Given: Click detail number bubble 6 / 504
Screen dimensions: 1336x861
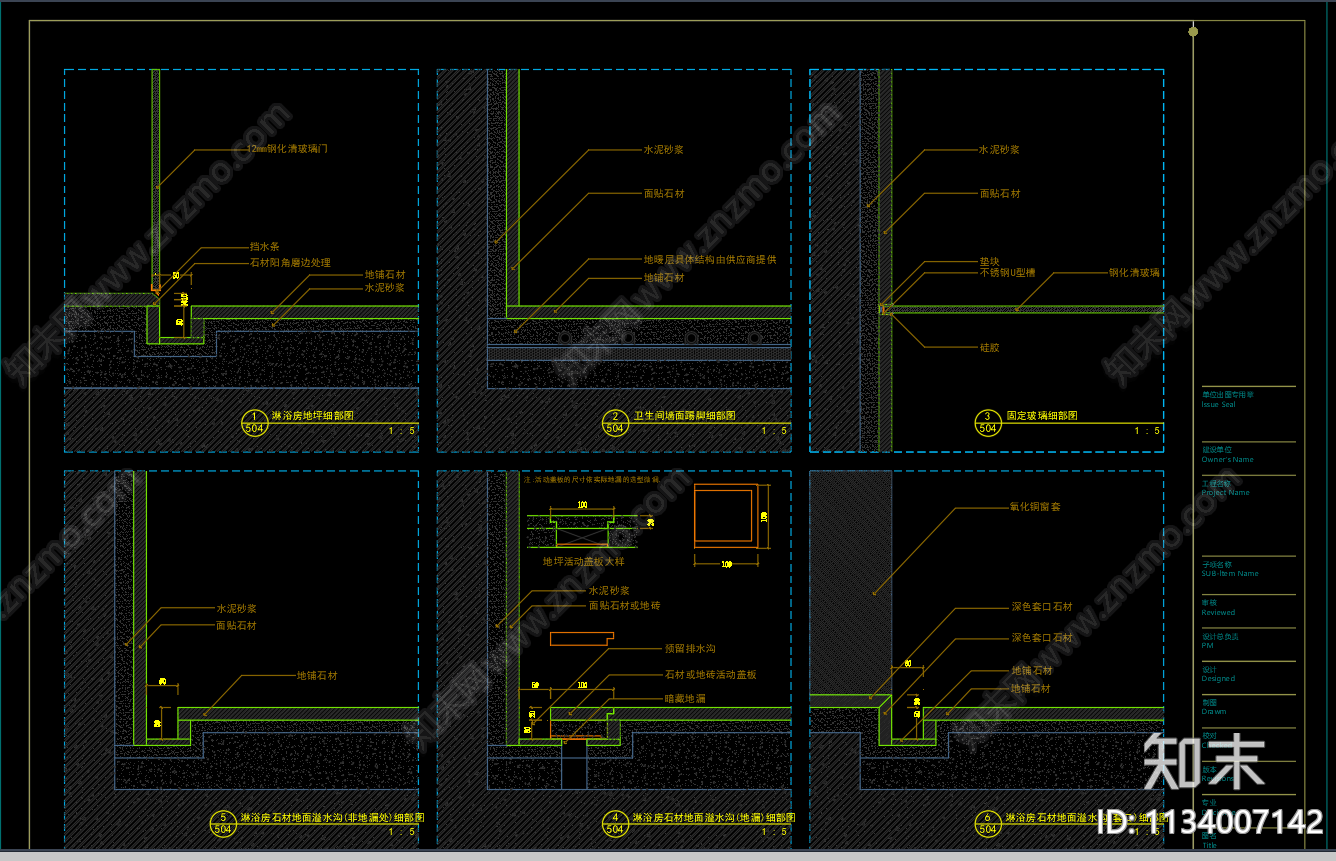Looking at the screenshot, I should coord(988,823).
